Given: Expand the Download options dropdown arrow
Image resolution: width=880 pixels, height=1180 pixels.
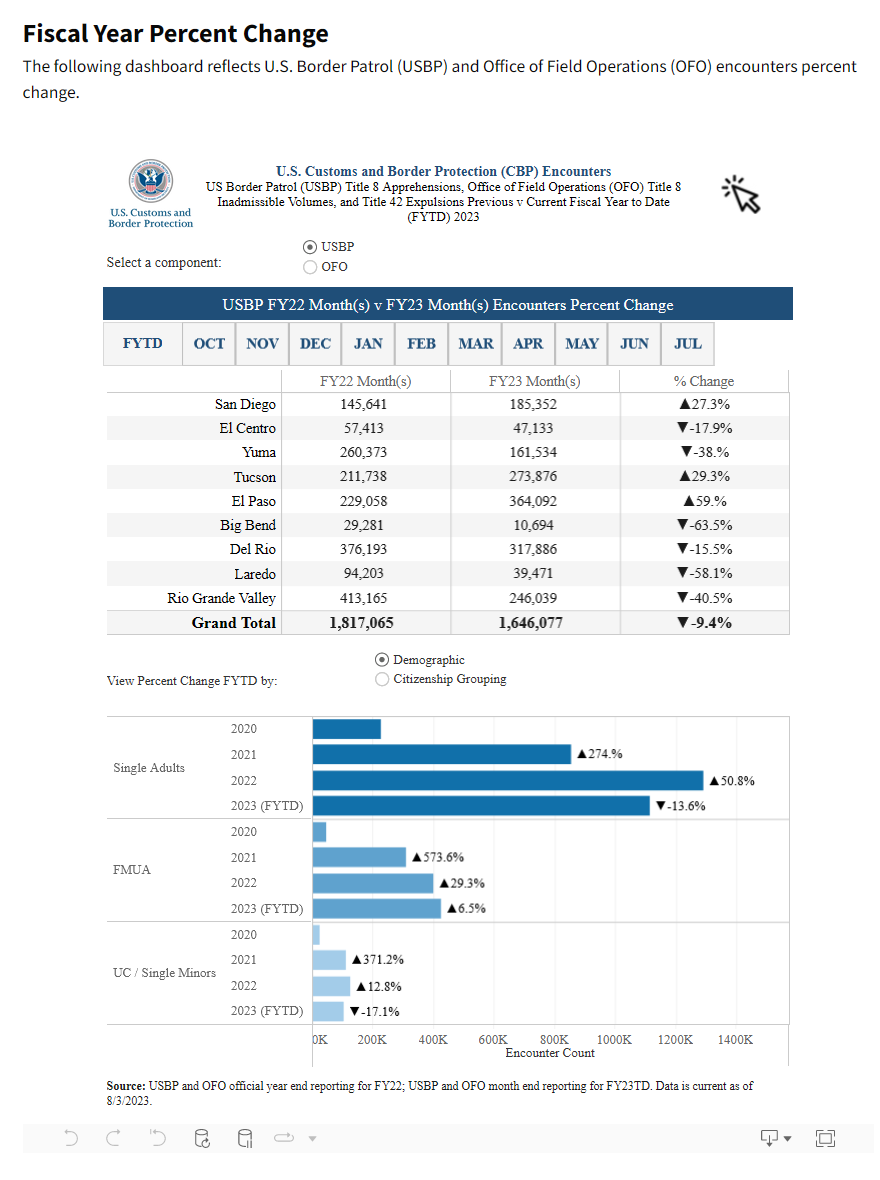Looking at the screenshot, I should (786, 1138).
